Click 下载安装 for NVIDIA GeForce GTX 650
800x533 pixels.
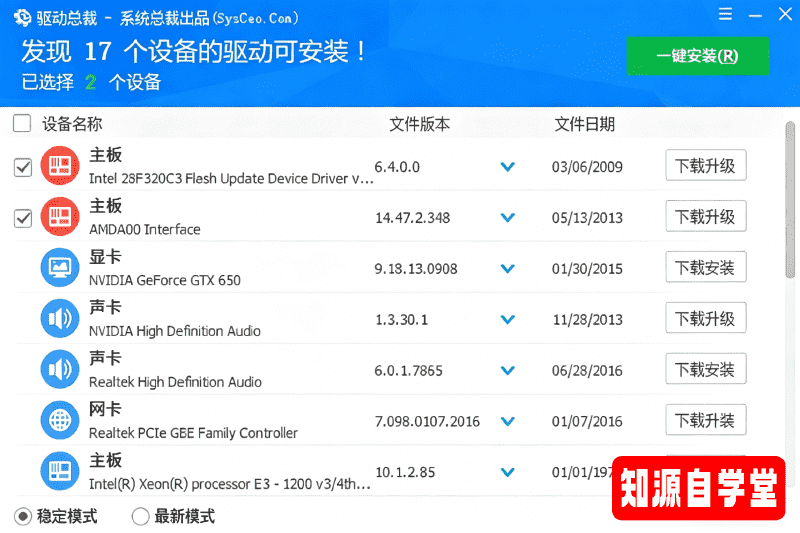(x=706, y=267)
